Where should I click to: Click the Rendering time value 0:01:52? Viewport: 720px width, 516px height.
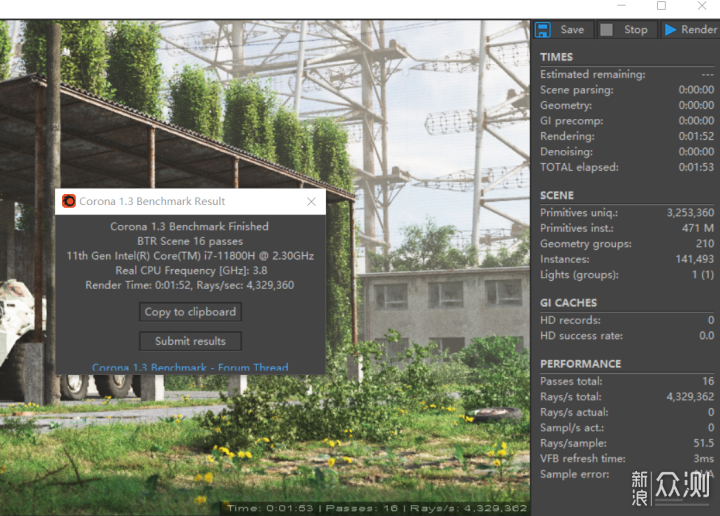click(x=696, y=136)
